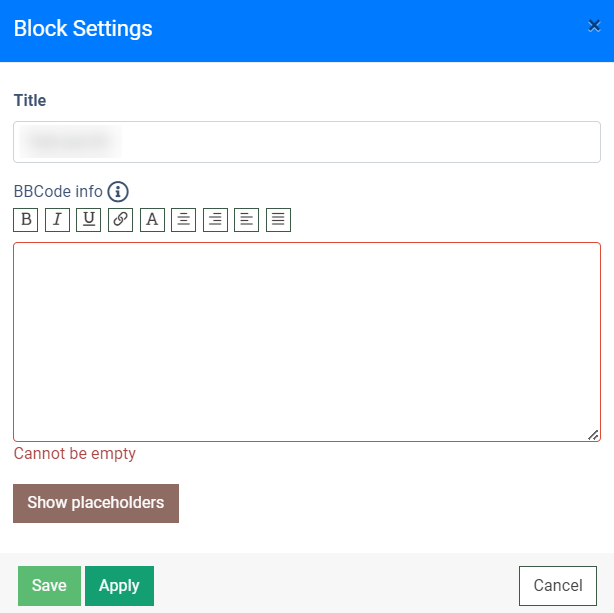
Task: Click the Block Settings header title
Action: point(83,29)
